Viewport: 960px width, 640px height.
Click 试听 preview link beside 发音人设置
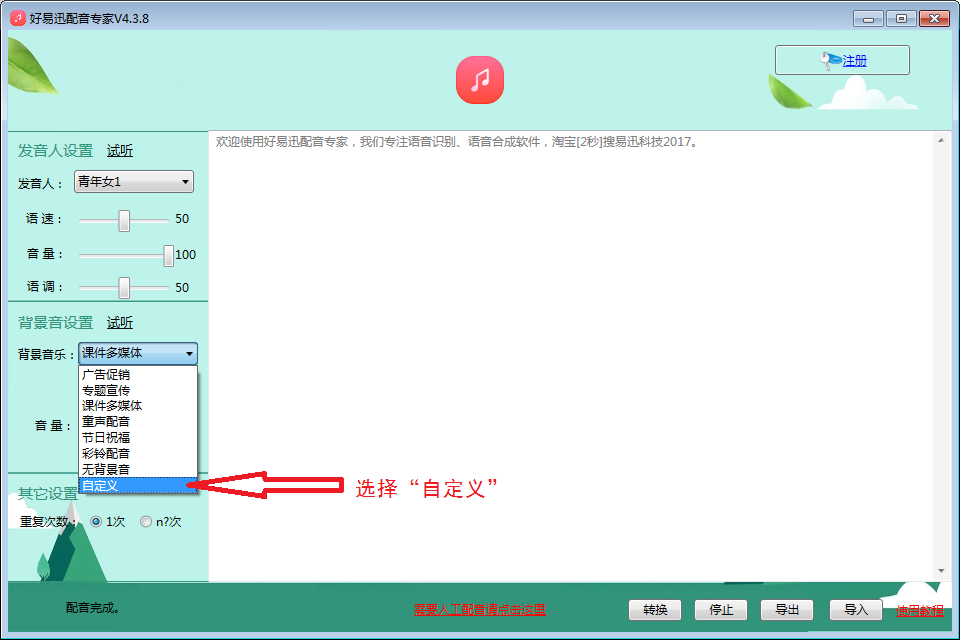tap(120, 151)
